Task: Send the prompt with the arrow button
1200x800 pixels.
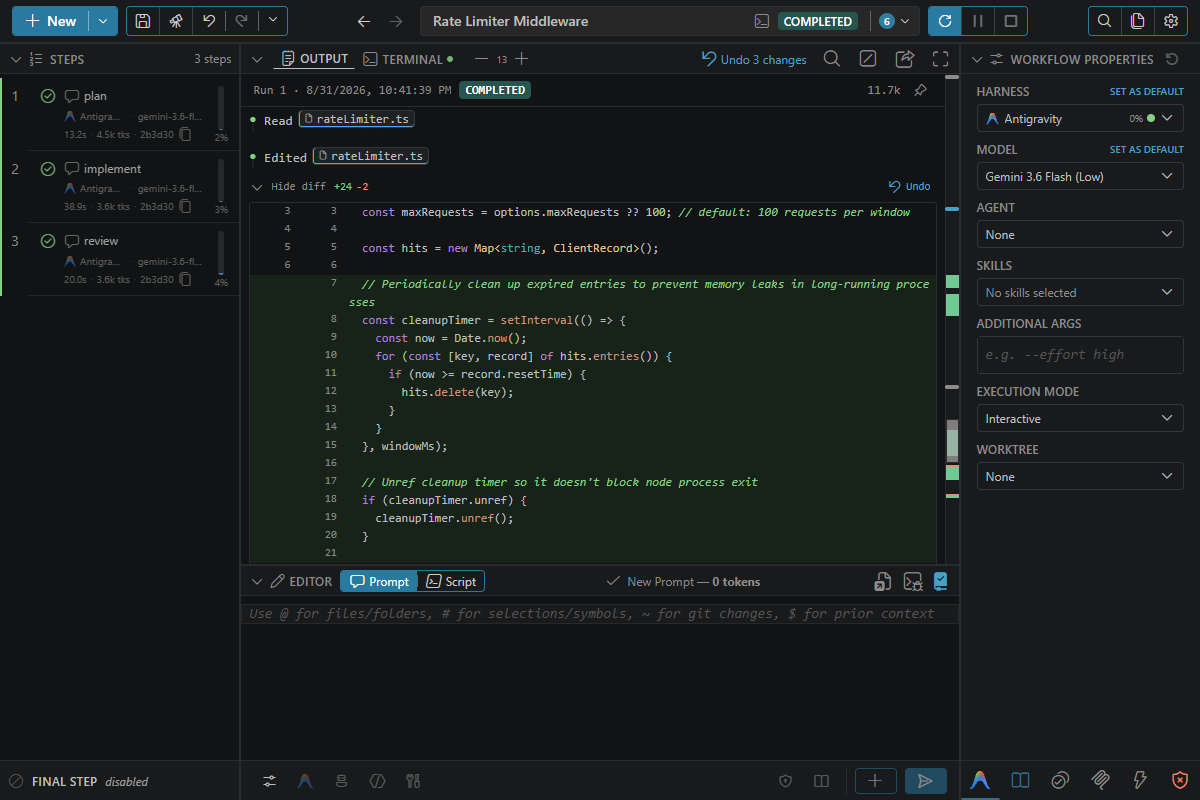Action: (x=926, y=781)
